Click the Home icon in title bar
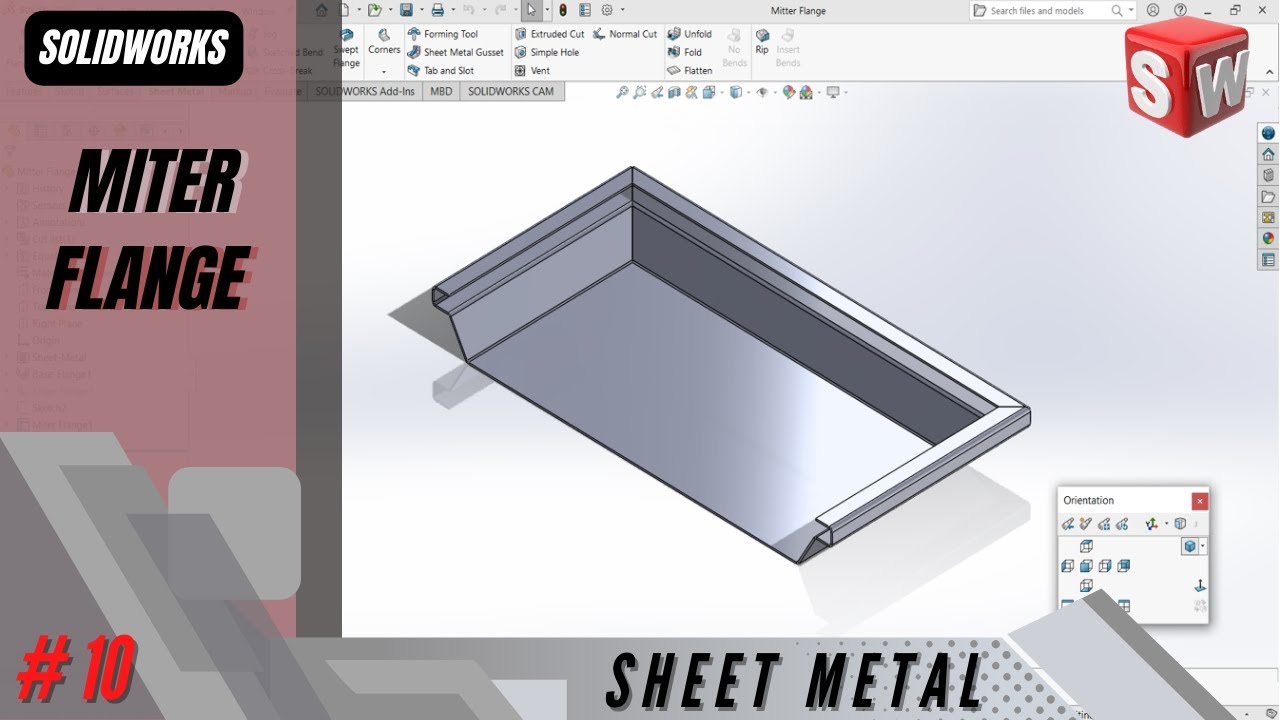Viewport: 1280px width, 720px height. click(x=321, y=10)
